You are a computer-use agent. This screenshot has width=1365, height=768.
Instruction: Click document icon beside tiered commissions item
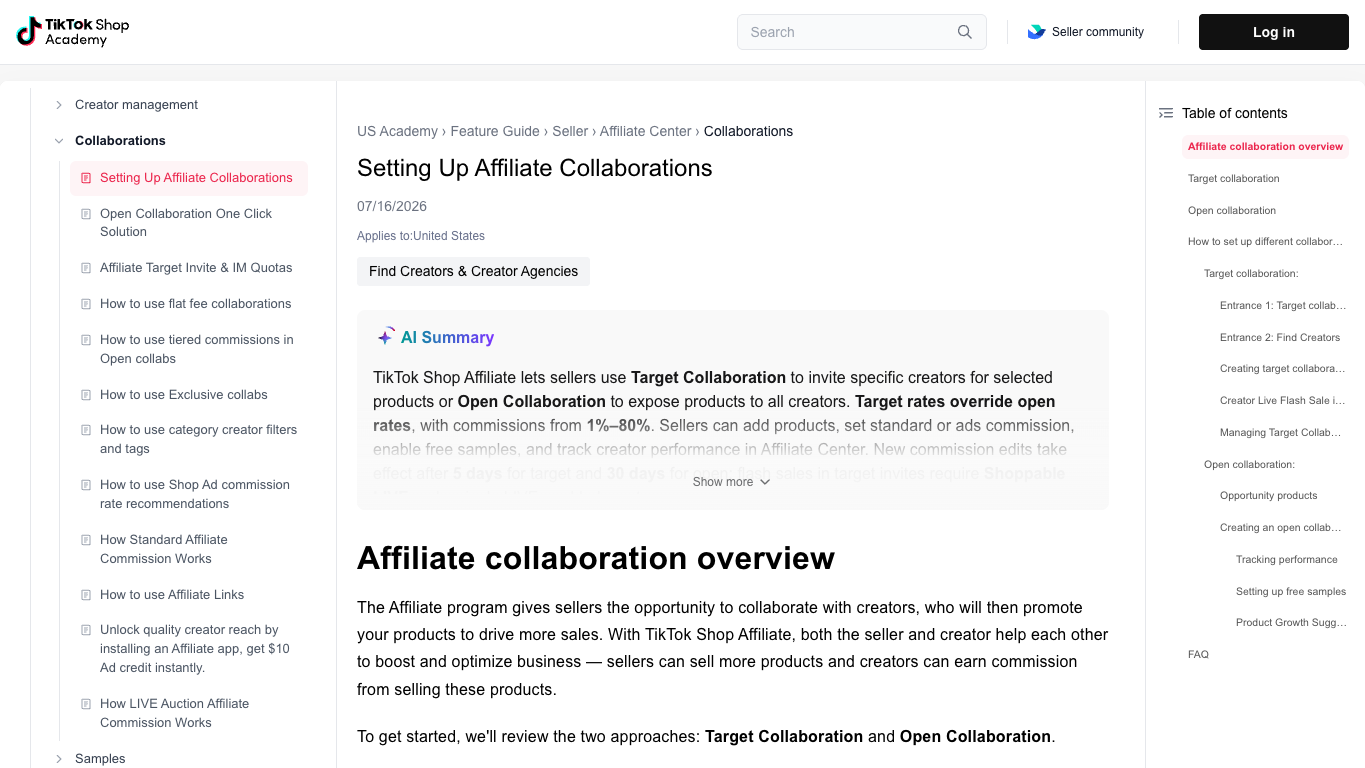(x=86, y=340)
